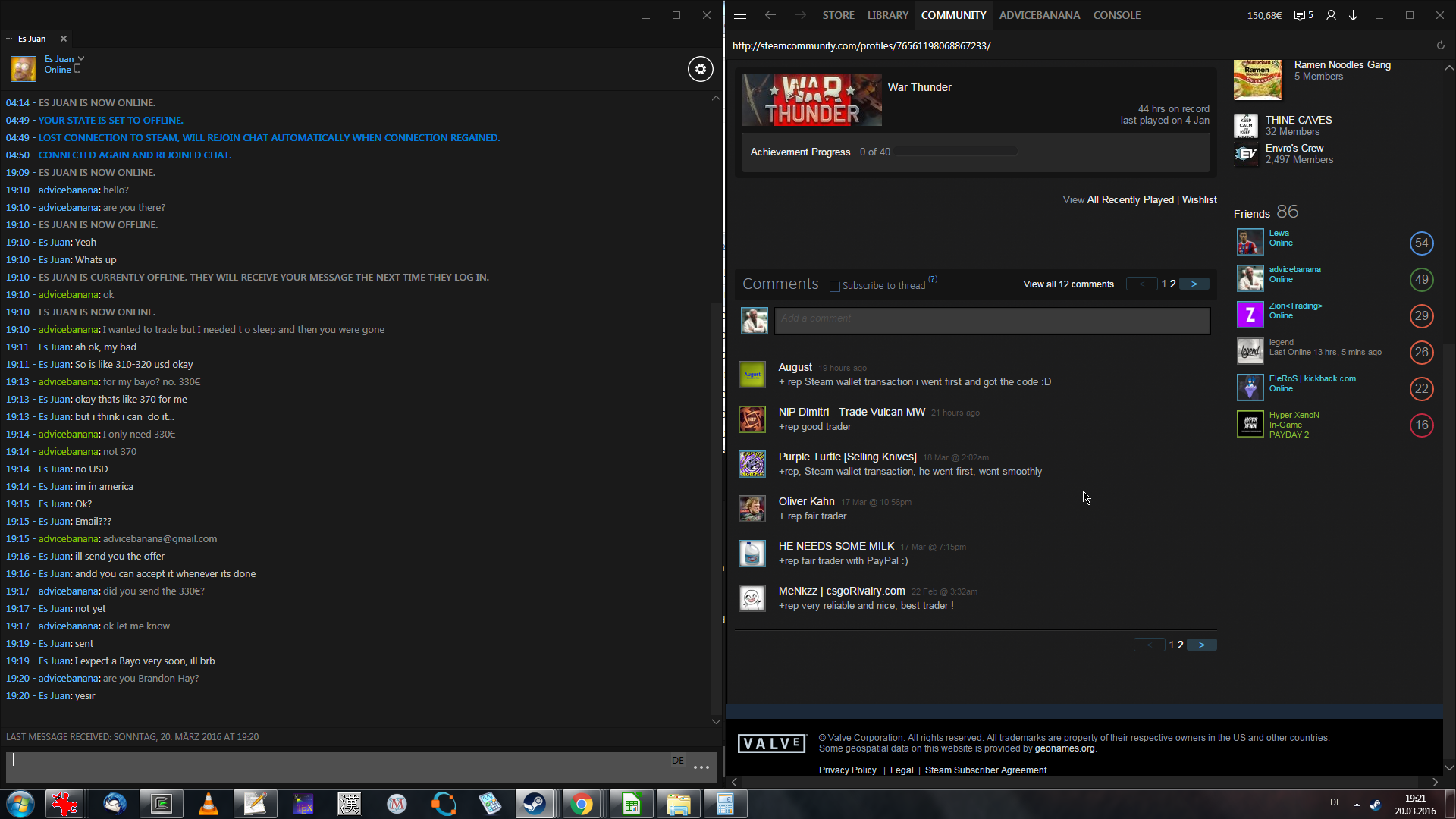The image size is (1456, 819).
Task: Click the hamburger menu icon
Action: pyautogui.click(x=740, y=15)
